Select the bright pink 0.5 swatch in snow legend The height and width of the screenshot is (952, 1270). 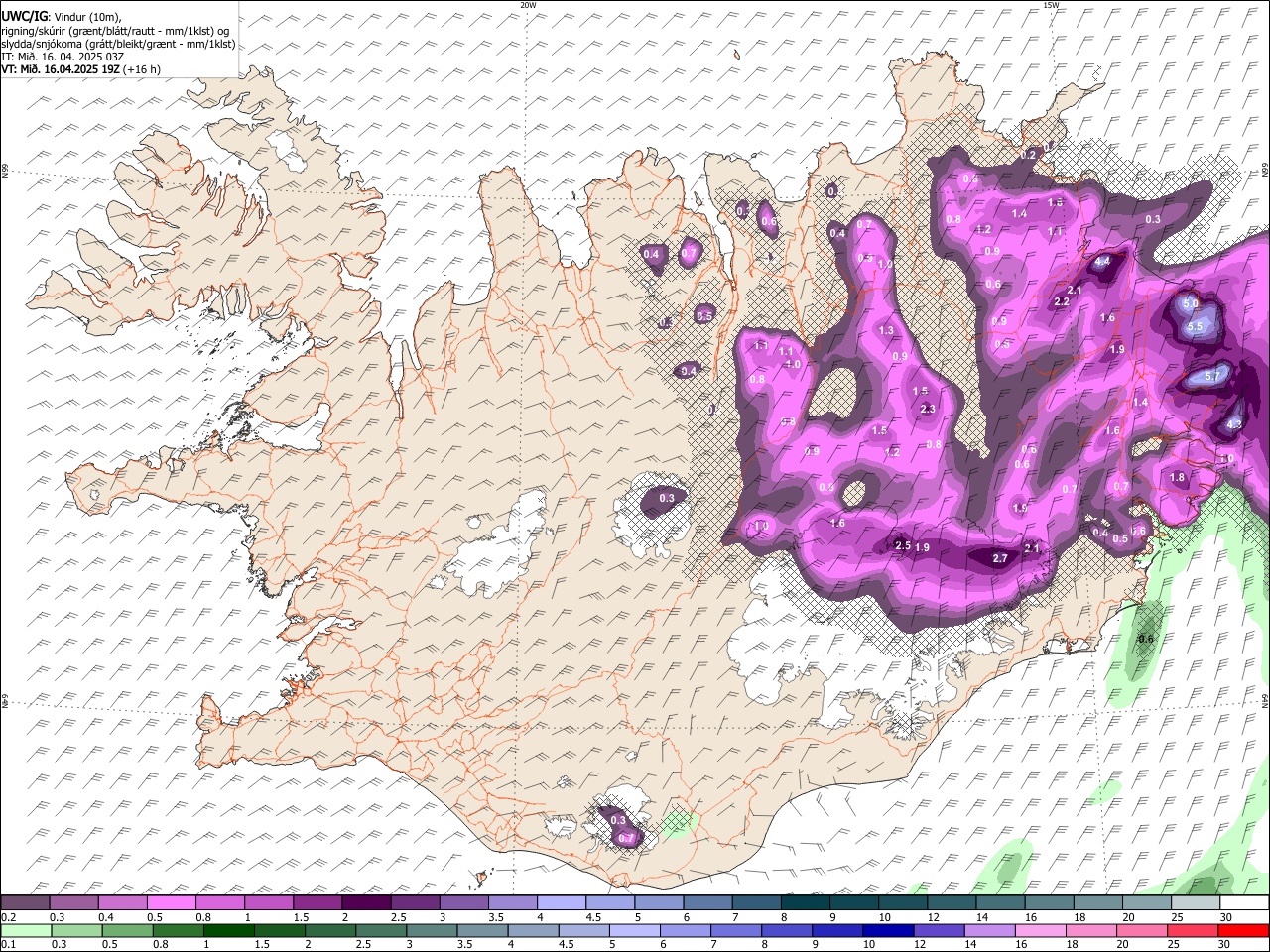pos(172,903)
